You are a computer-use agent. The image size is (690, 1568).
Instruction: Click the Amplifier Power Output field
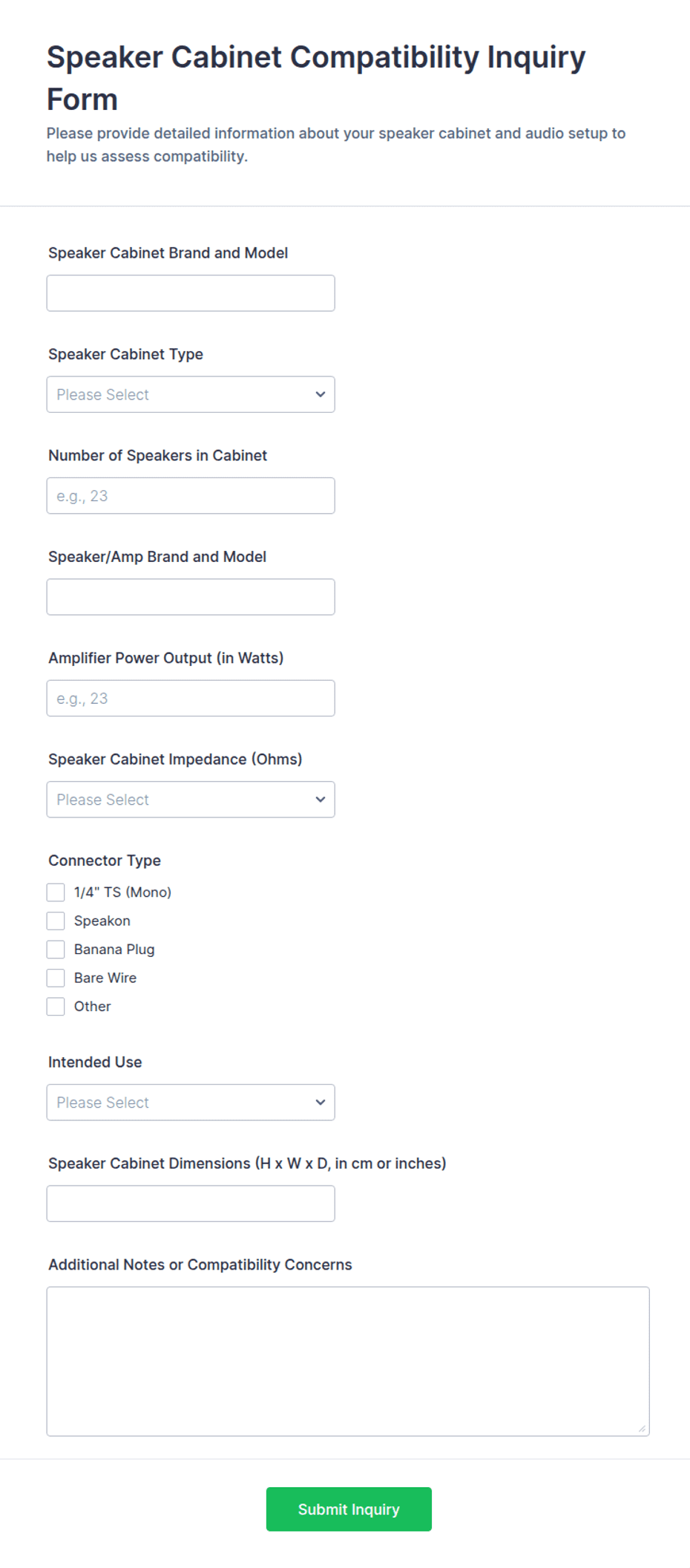[191, 699]
